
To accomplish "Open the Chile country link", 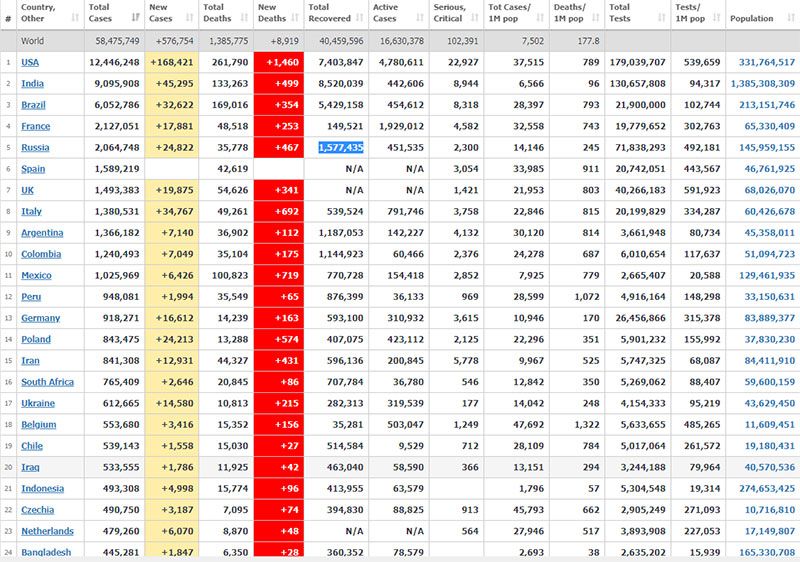I will (x=32, y=446).
